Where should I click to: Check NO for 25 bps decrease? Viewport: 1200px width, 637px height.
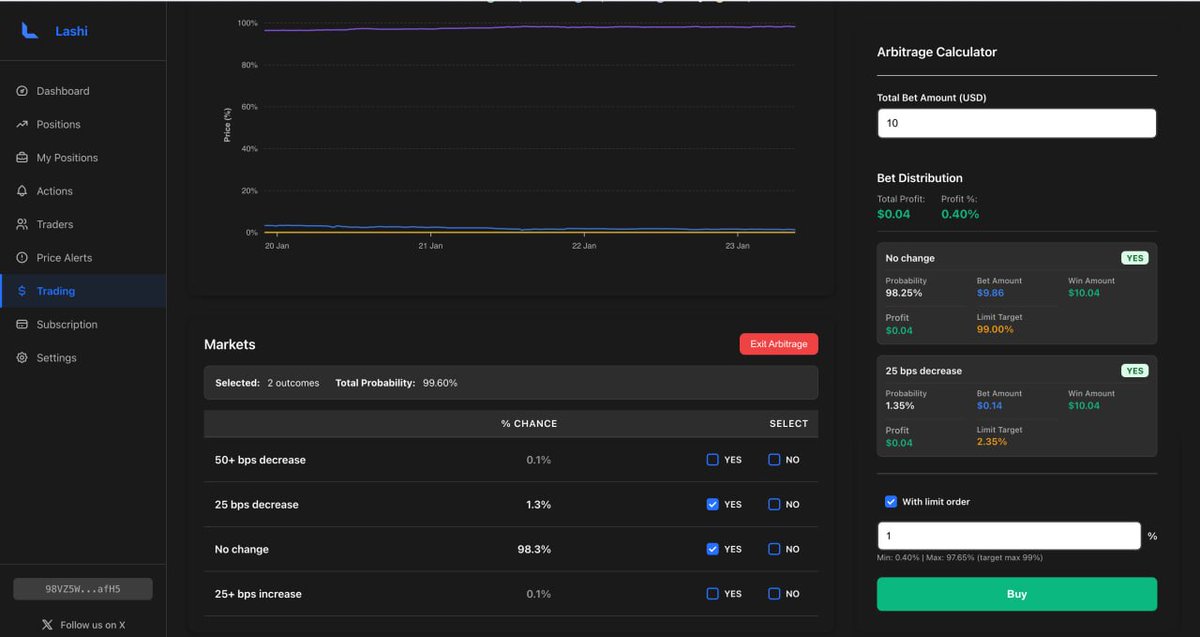(774, 504)
